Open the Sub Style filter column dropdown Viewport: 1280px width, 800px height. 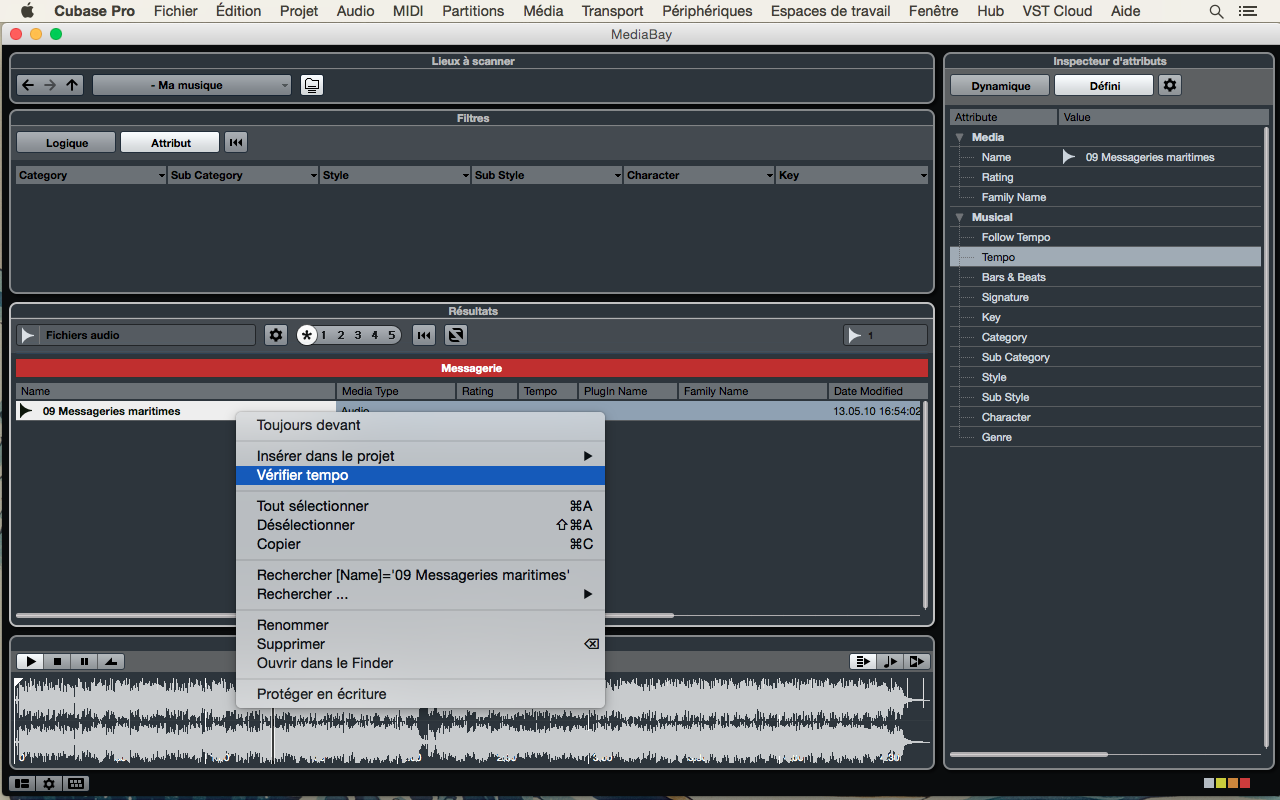(x=547, y=175)
